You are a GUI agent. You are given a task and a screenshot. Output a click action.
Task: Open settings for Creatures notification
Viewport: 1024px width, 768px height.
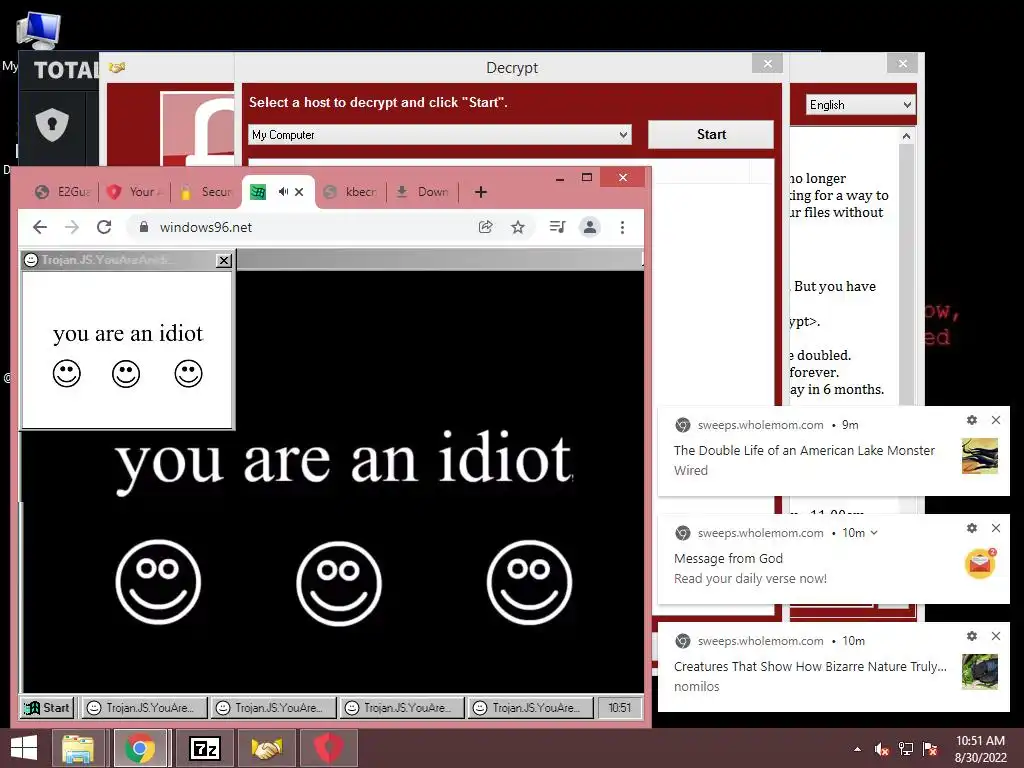pos(972,636)
